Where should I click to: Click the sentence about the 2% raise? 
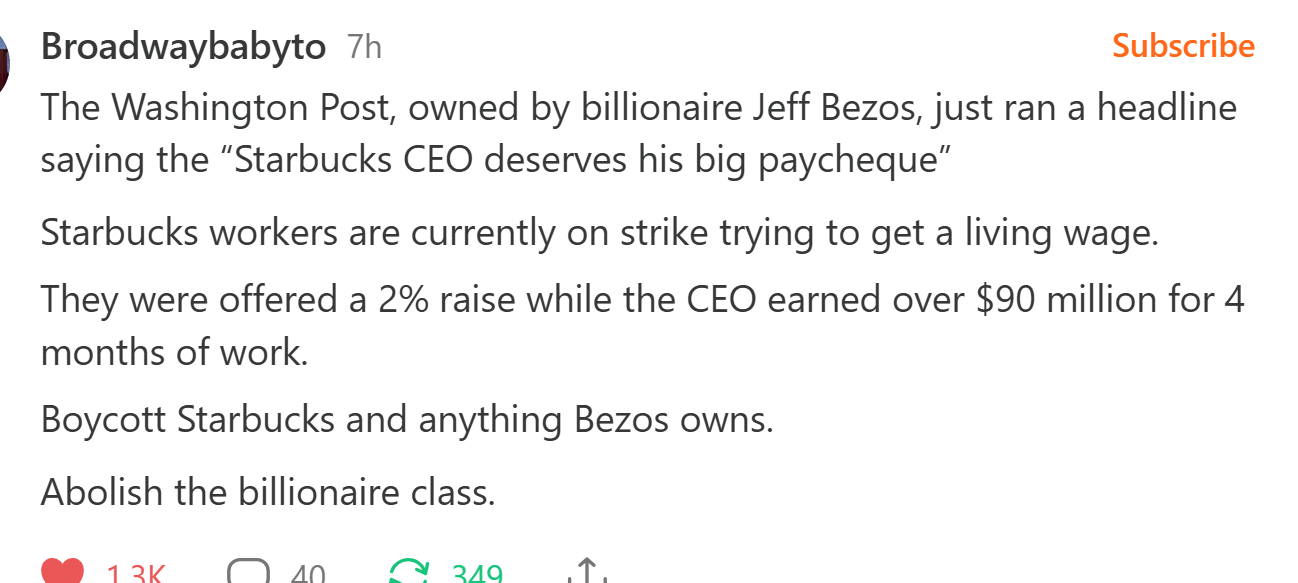pyautogui.click(x=642, y=299)
